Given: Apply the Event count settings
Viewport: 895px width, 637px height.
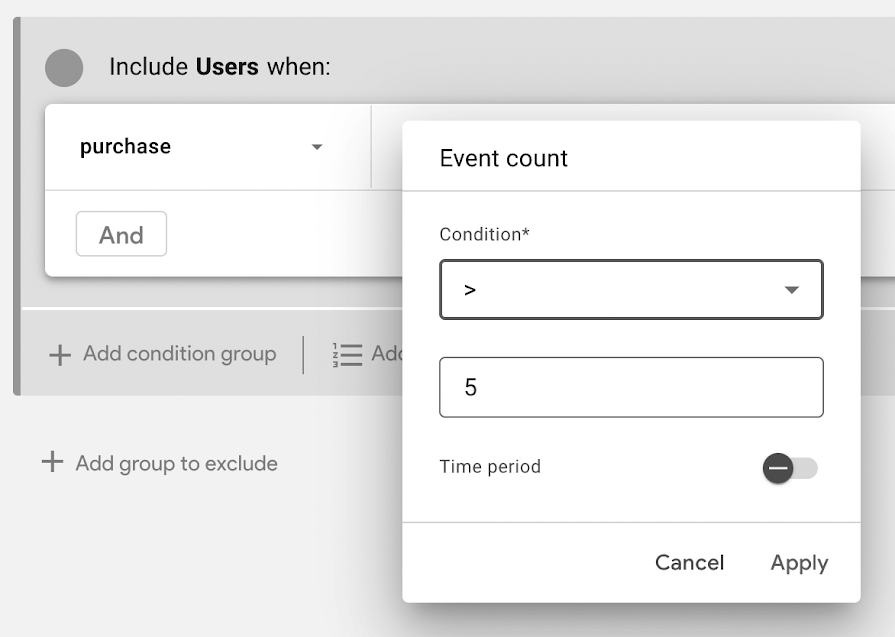Looking at the screenshot, I should (x=799, y=563).
